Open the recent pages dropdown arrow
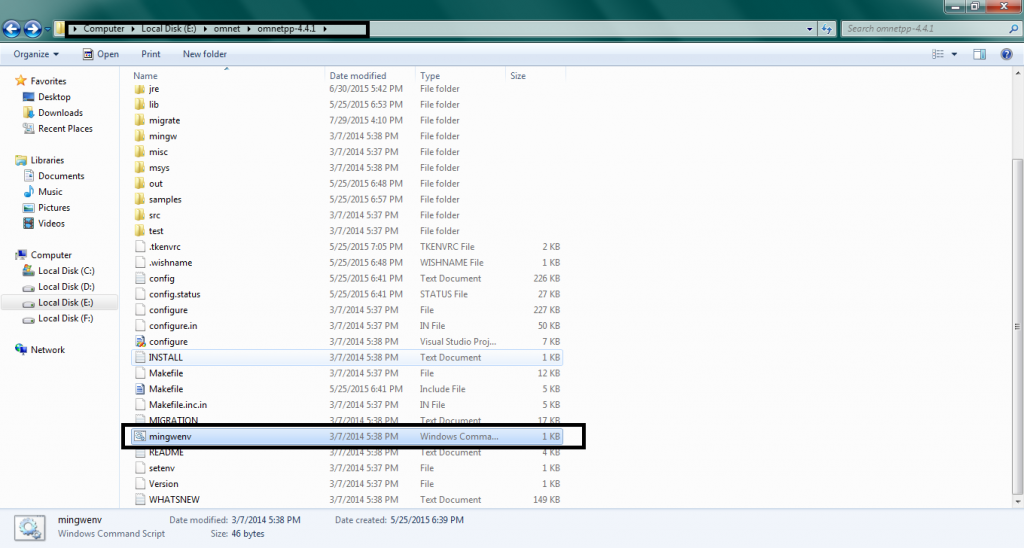Image resolution: width=1024 pixels, height=548 pixels. point(47,29)
